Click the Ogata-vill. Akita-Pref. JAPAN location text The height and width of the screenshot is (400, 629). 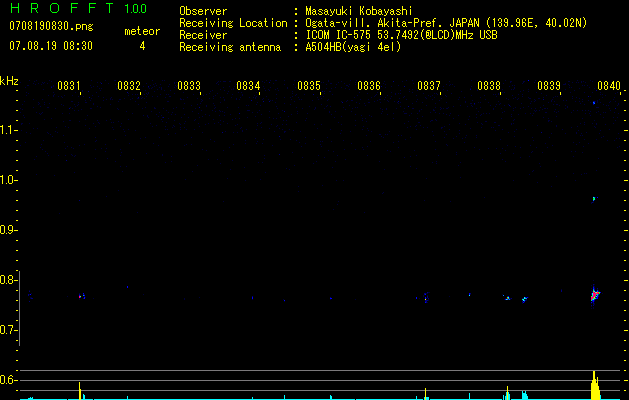coord(446,23)
